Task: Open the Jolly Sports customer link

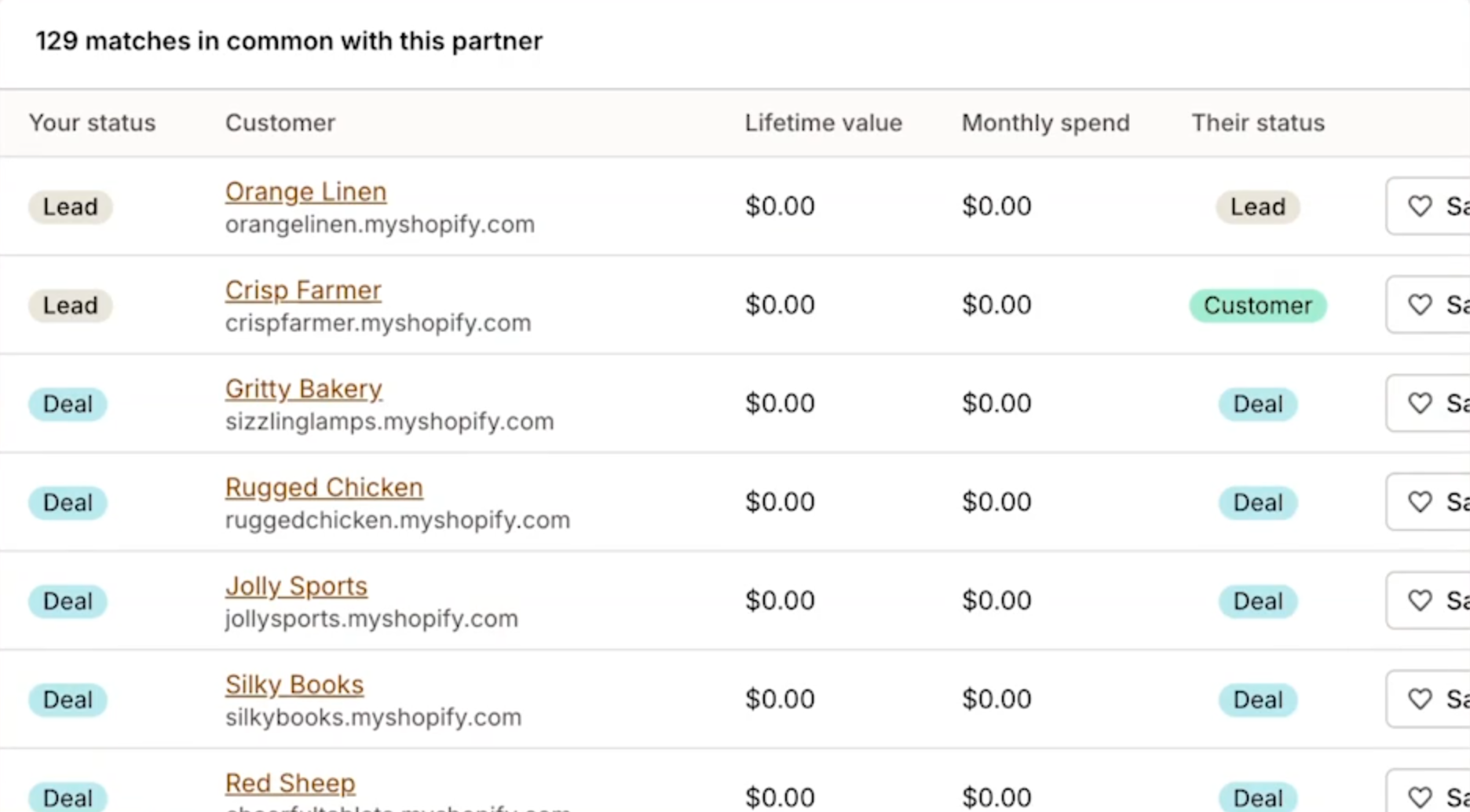Action: (x=296, y=586)
